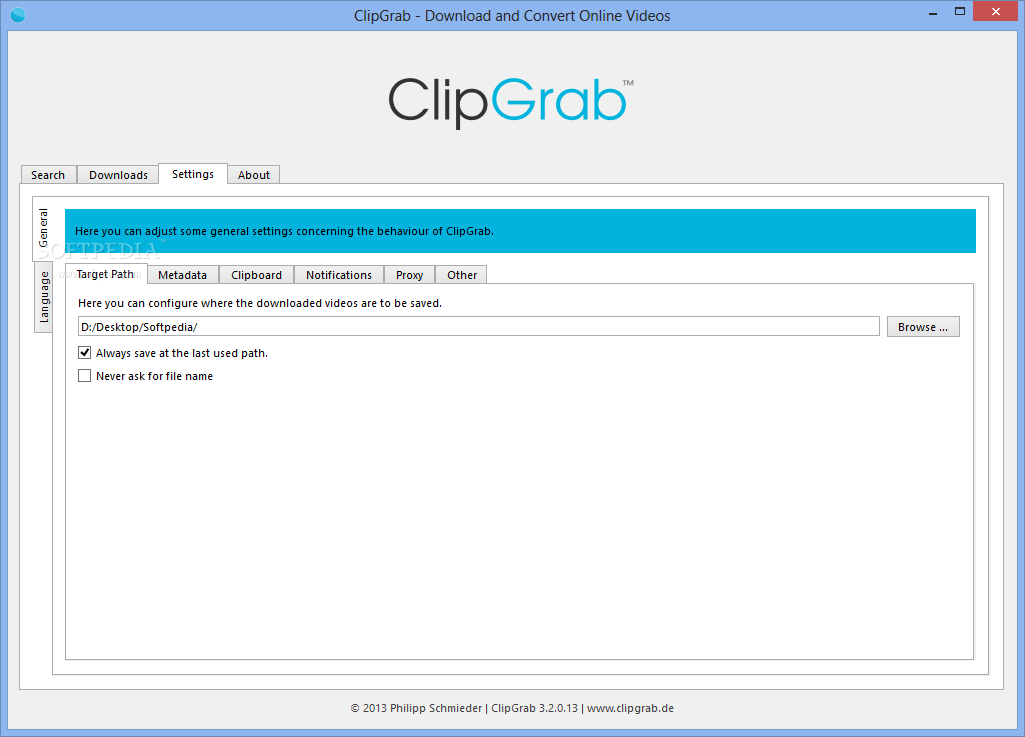Viewport: 1025px width, 737px height.
Task: Select the Target Path sub-tab
Action: [106, 274]
